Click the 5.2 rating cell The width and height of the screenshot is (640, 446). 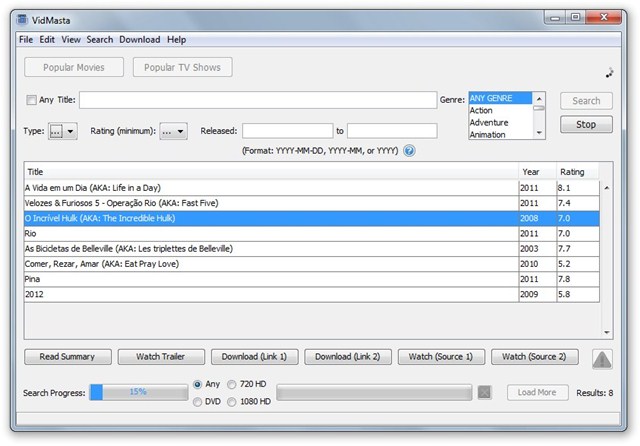578,264
